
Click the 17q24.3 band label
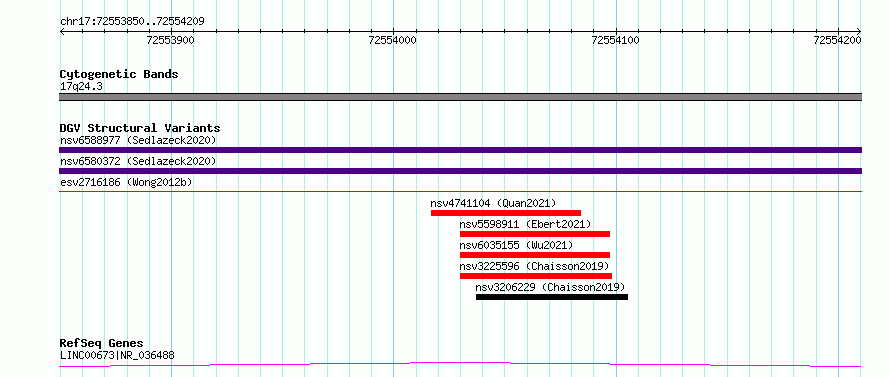81,87
